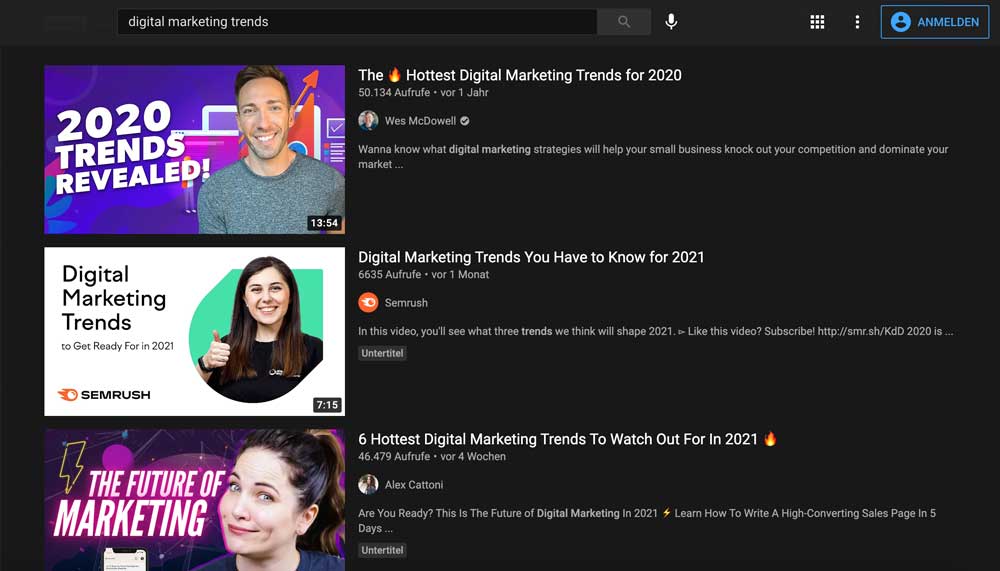Click description starting 'Are You Ready? This Is'

coord(647,521)
